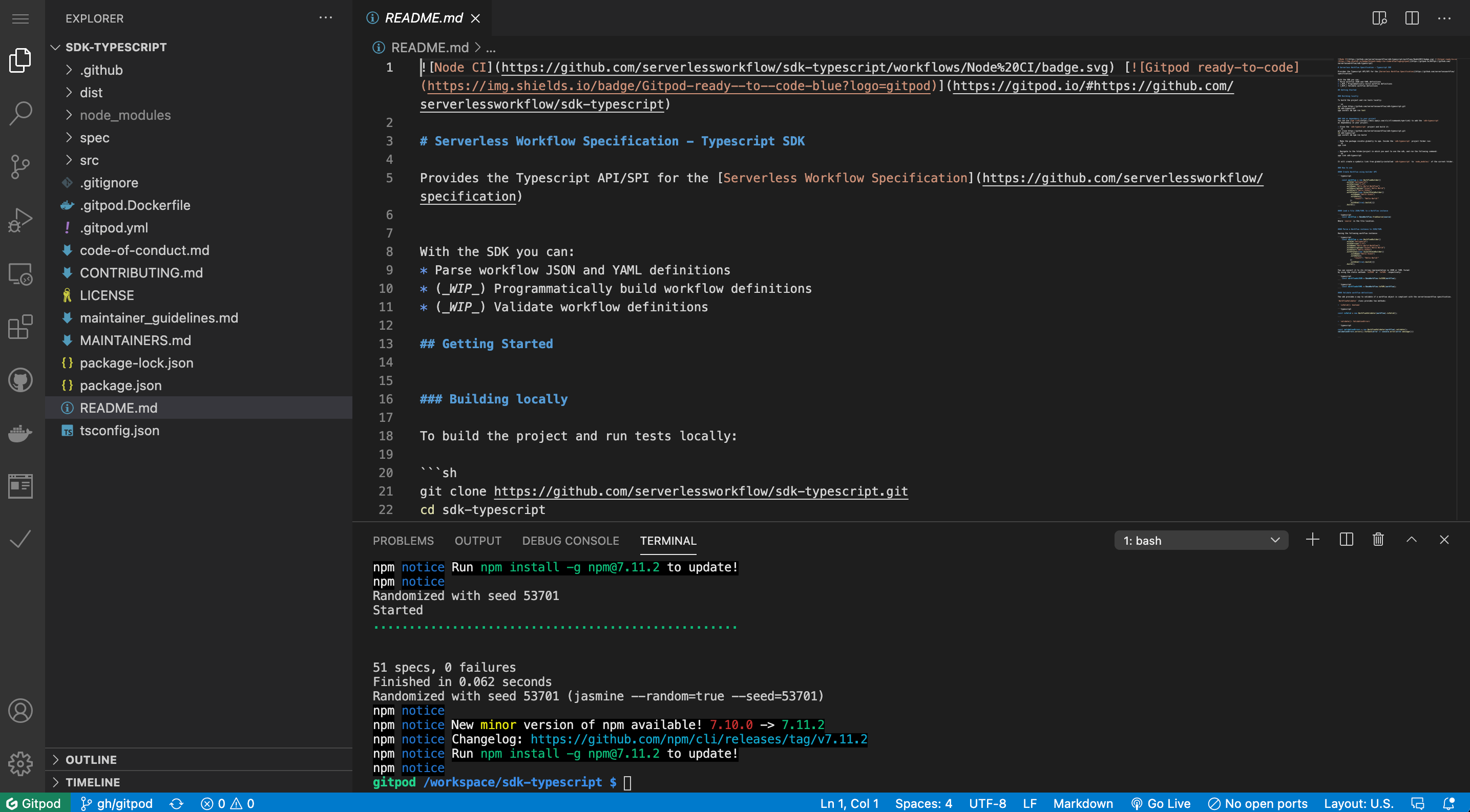
Task: Click Ln 1, Col 1 indicator
Action: tap(849, 803)
